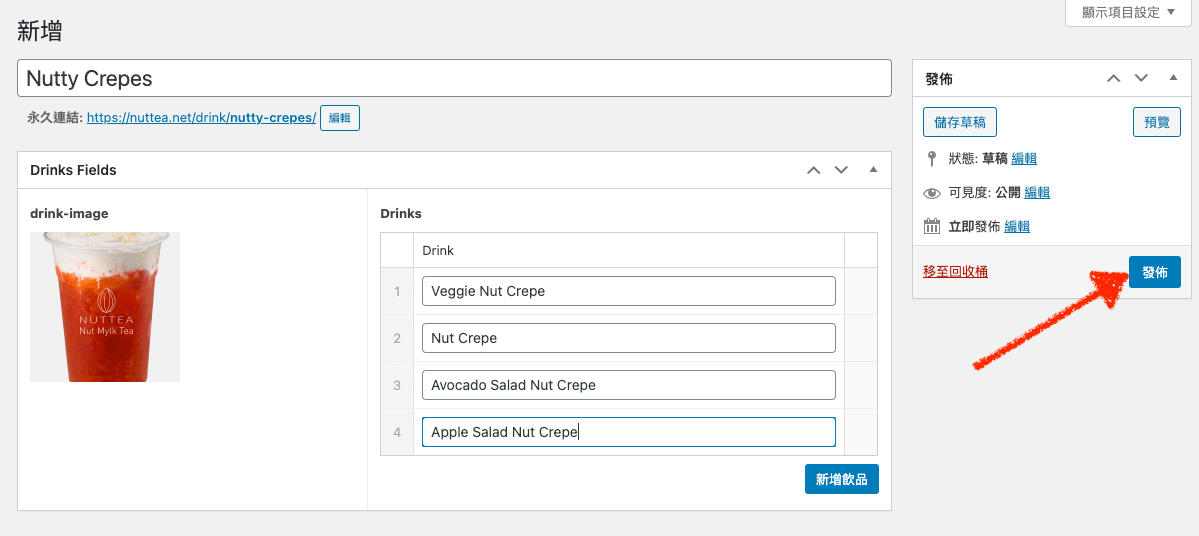Click the blue 發佈 publish button
The image size is (1199, 536).
pos(1154,272)
